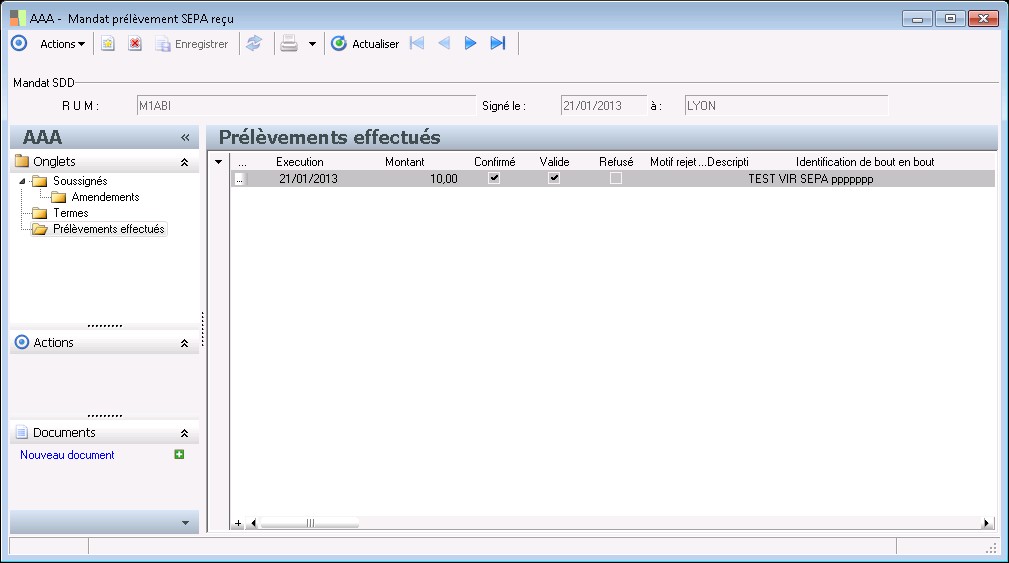Select Amendements in the tree

105,197
